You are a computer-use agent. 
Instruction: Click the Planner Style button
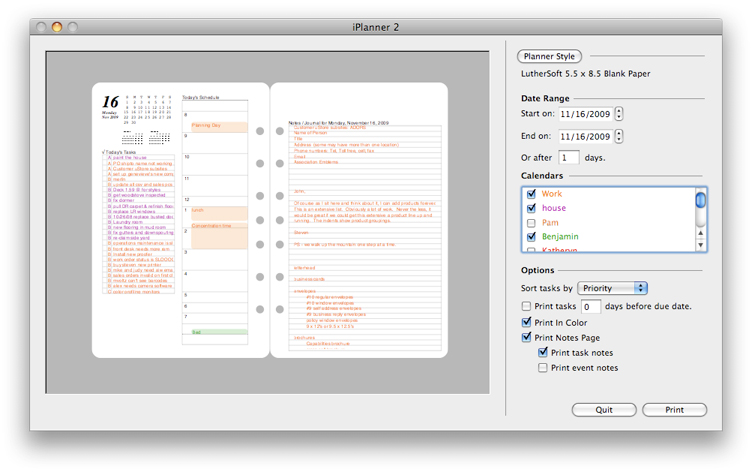point(549,56)
